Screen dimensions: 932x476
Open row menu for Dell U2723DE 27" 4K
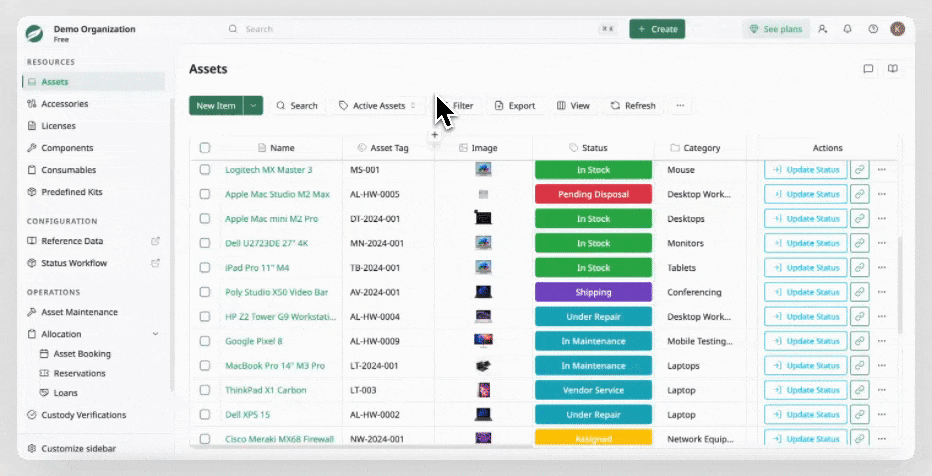[881, 243]
